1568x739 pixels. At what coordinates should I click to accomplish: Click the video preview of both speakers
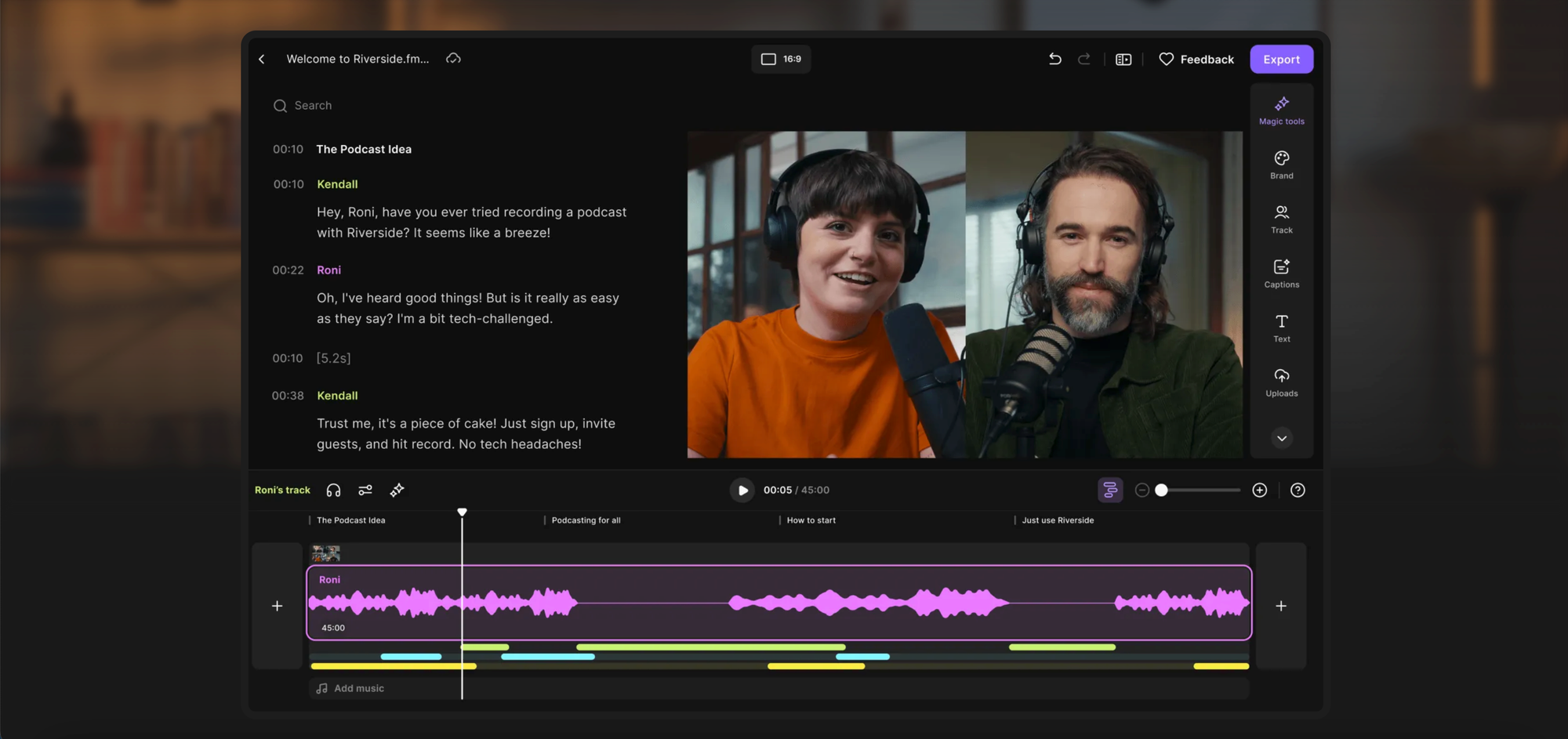point(965,295)
